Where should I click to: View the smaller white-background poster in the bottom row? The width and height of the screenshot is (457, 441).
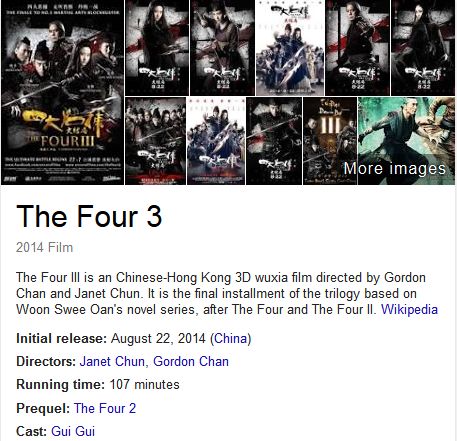point(216,141)
